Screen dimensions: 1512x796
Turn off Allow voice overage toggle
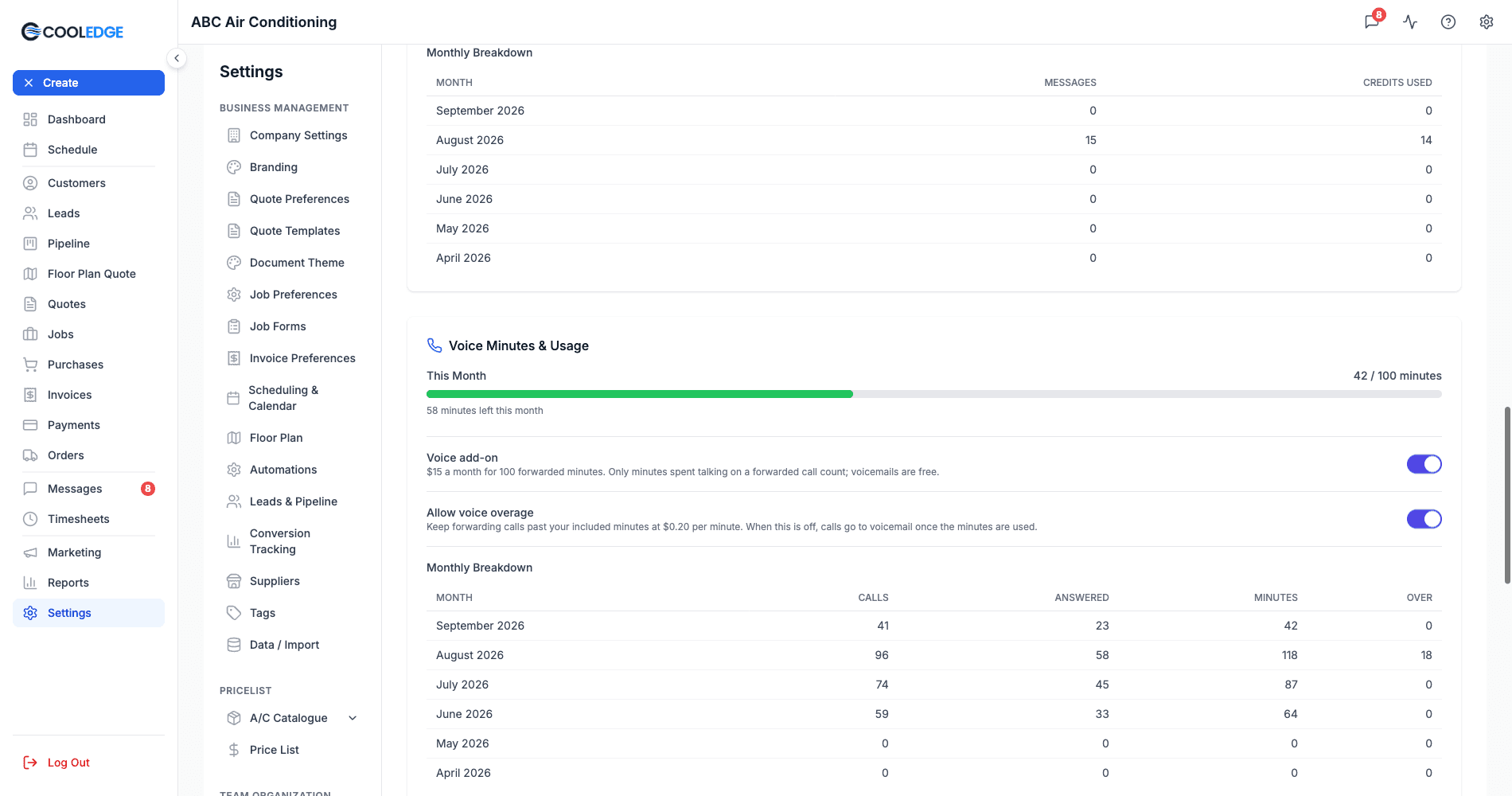click(1424, 519)
